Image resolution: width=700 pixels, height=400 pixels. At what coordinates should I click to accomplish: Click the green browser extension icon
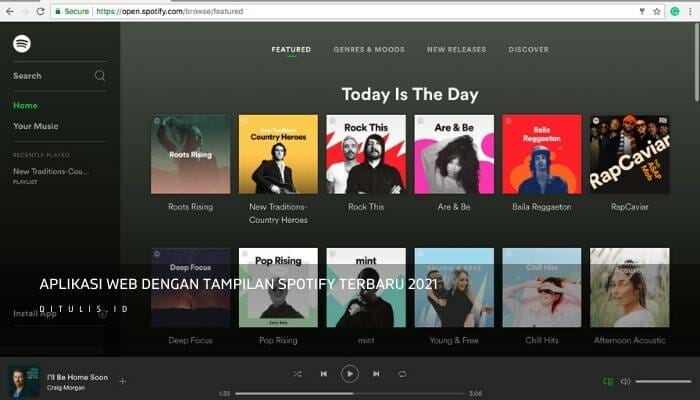click(x=675, y=12)
